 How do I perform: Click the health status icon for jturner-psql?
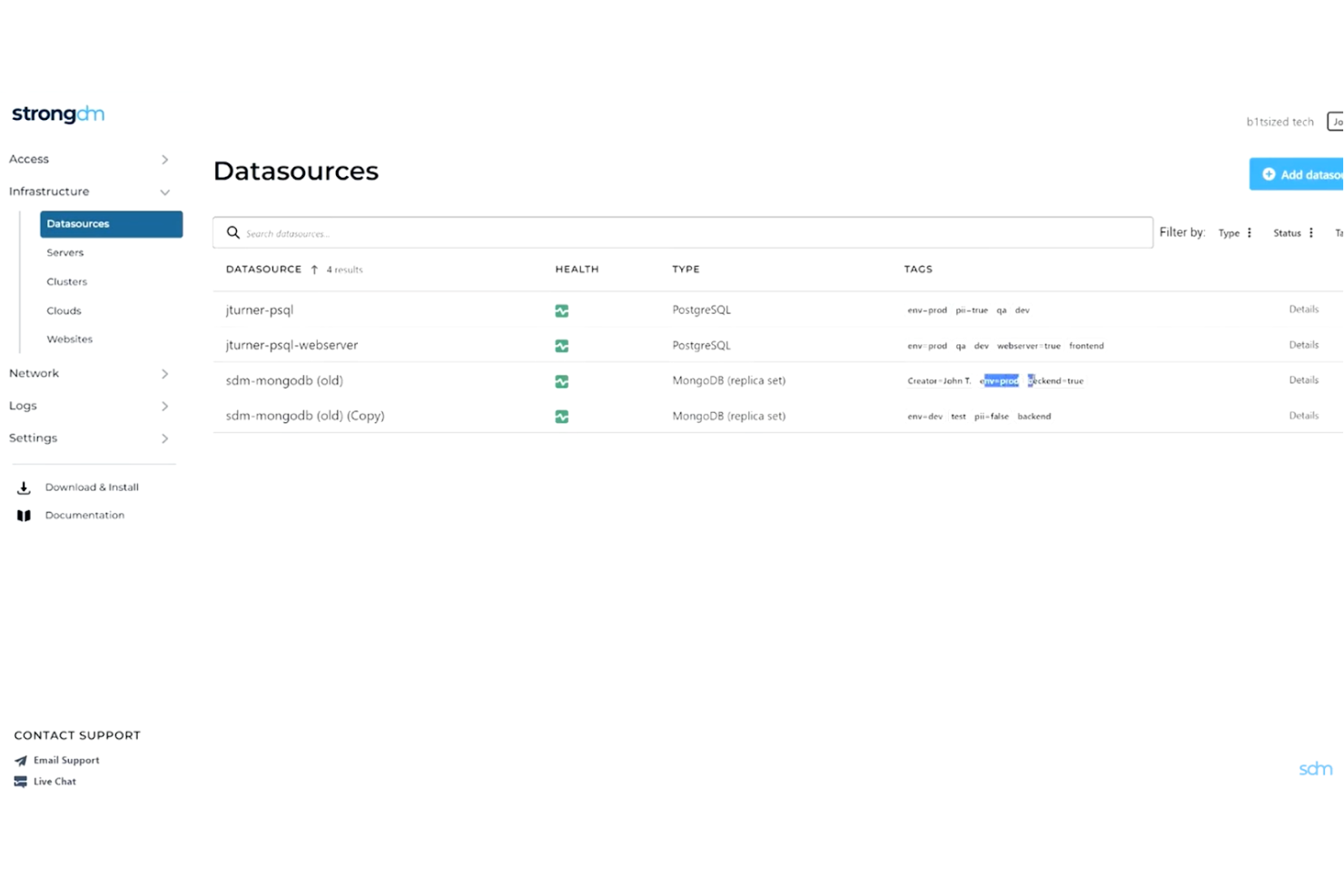pyautogui.click(x=561, y=310)
